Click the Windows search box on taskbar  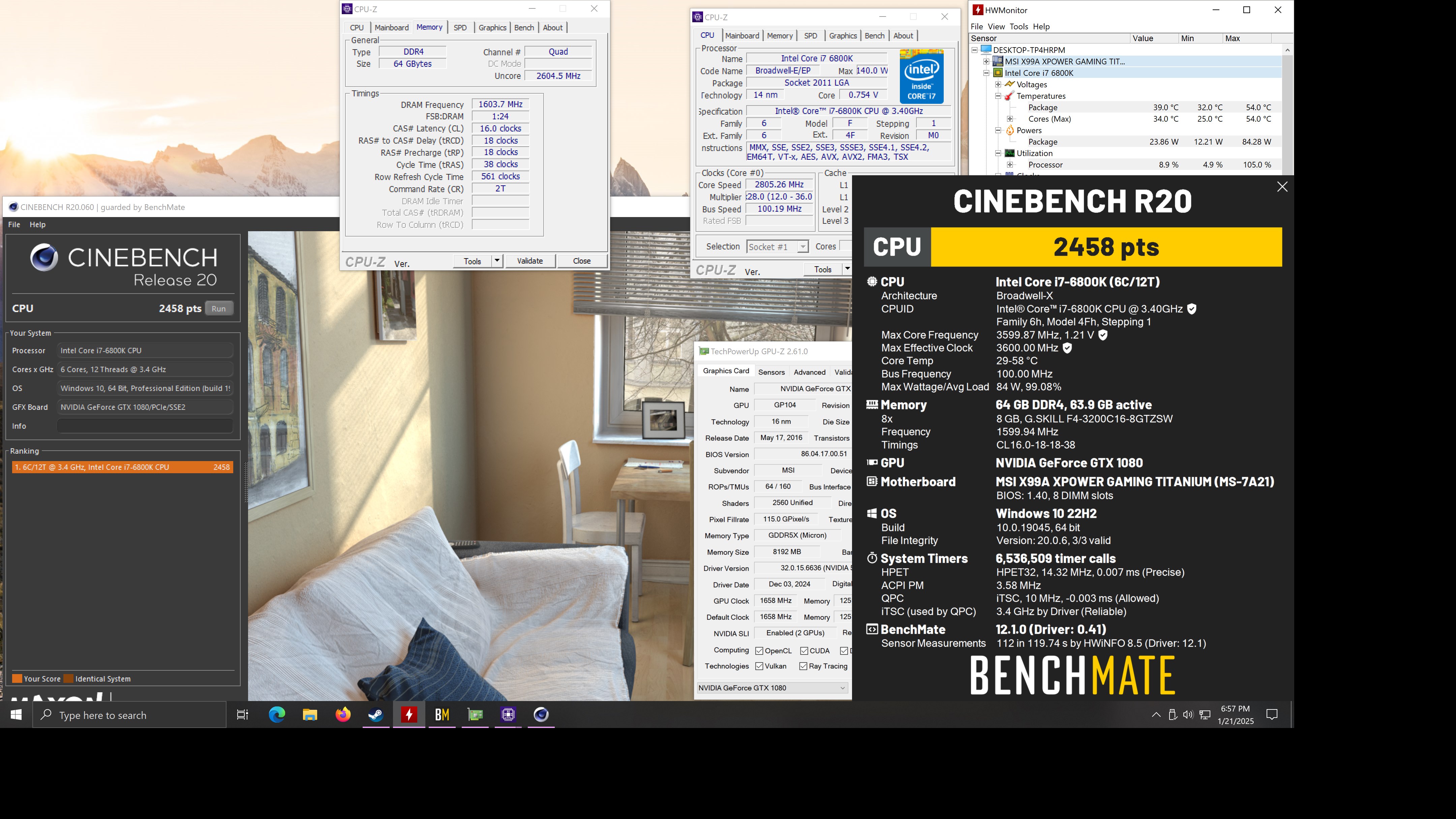(129, 715)
